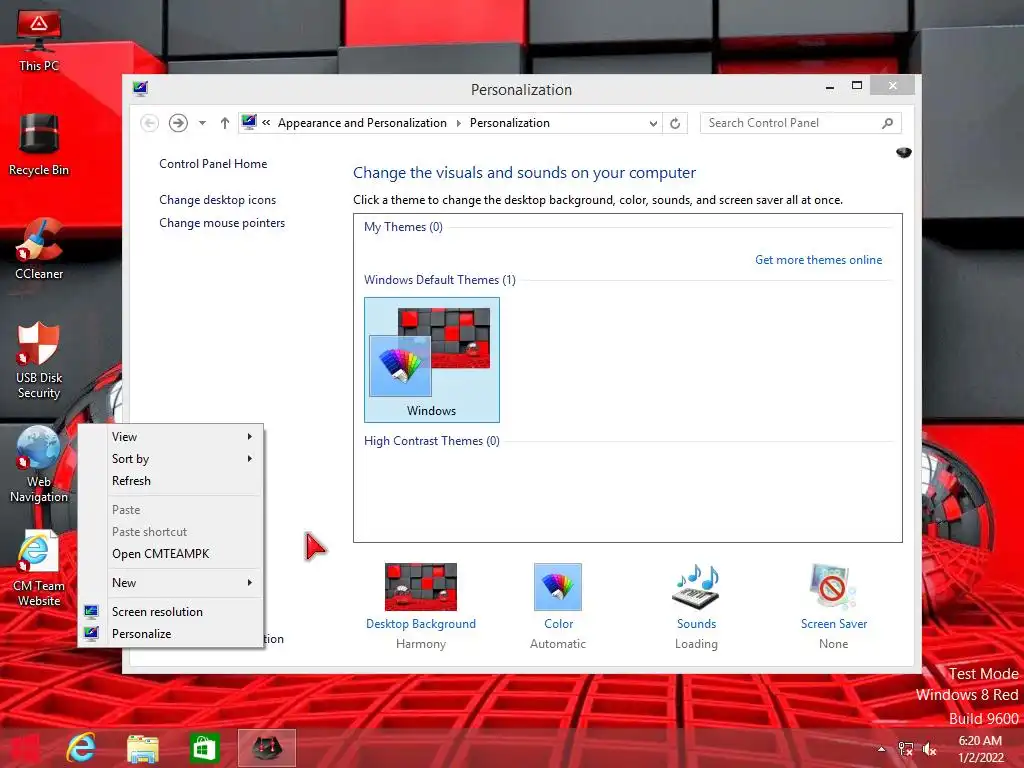Click the Desktop Background link text
The width and height of the screenshot is (1024, 768).
(421, 624)
